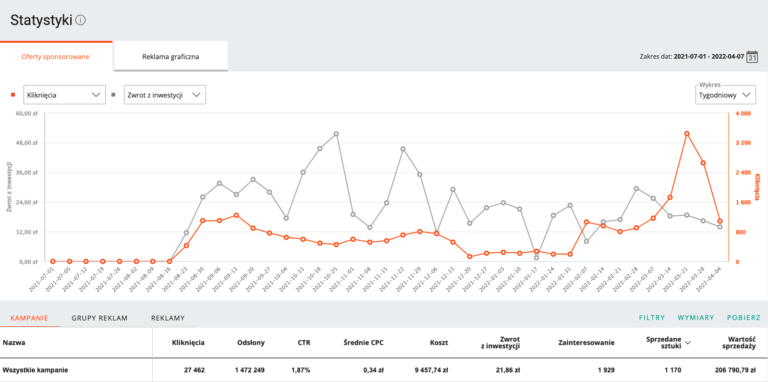Click the gray peak point at 2021-10-25
Viewport: 768px width, 382px height.
pos(336,134)
